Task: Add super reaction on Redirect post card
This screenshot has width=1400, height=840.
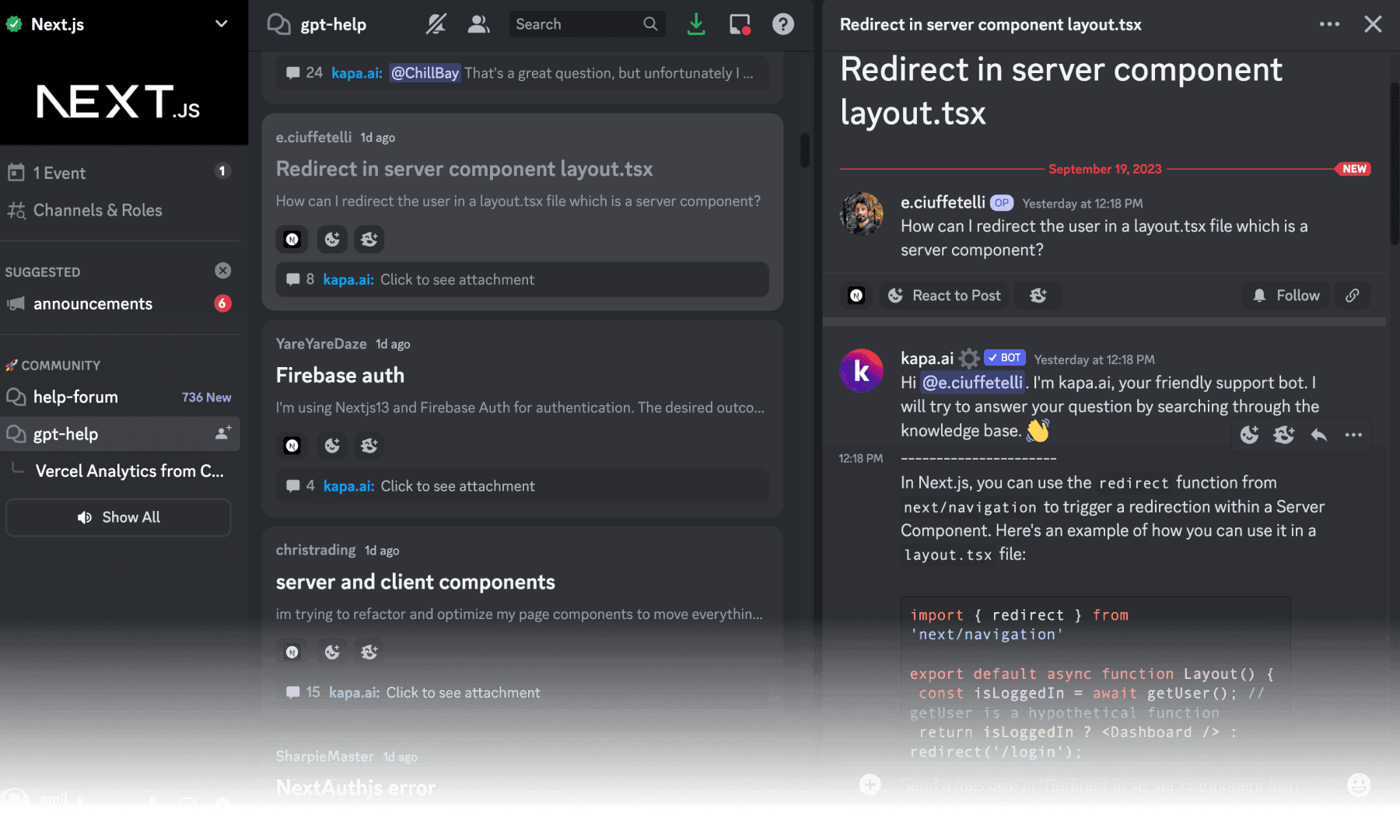Action: tap(369, 240)
